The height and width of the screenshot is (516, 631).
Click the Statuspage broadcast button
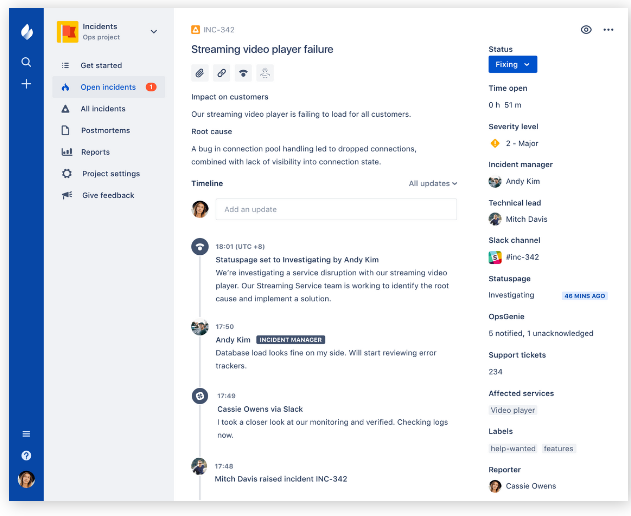click(x=243, y=73)
